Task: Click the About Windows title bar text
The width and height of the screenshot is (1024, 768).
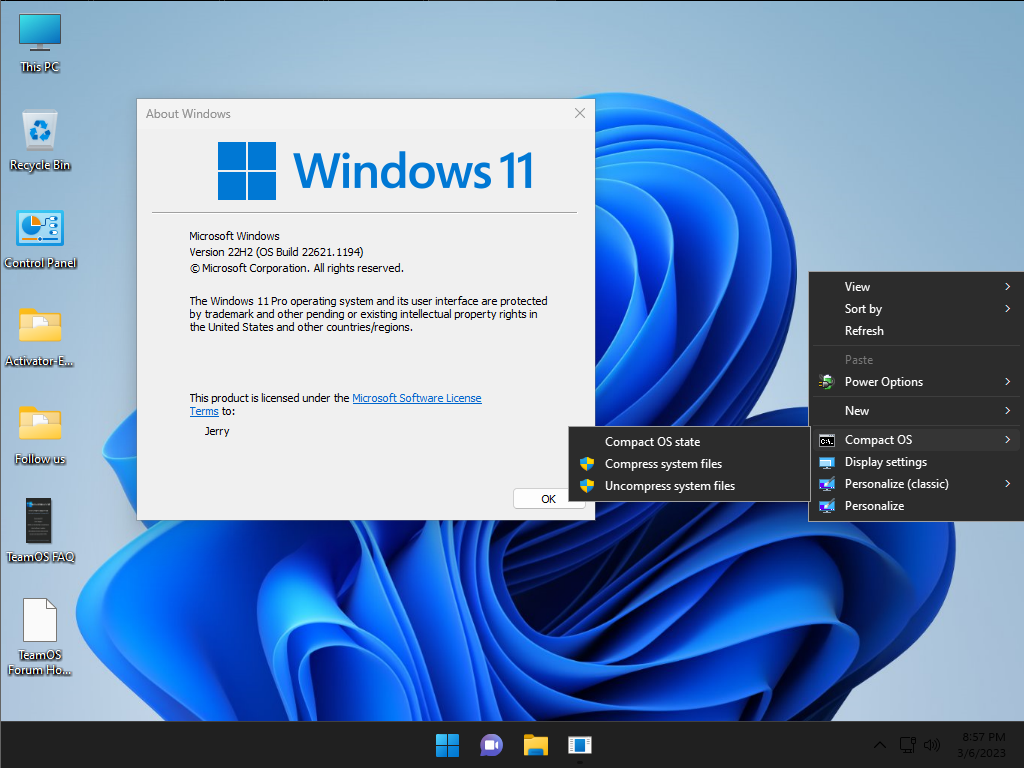Action: 188,114
